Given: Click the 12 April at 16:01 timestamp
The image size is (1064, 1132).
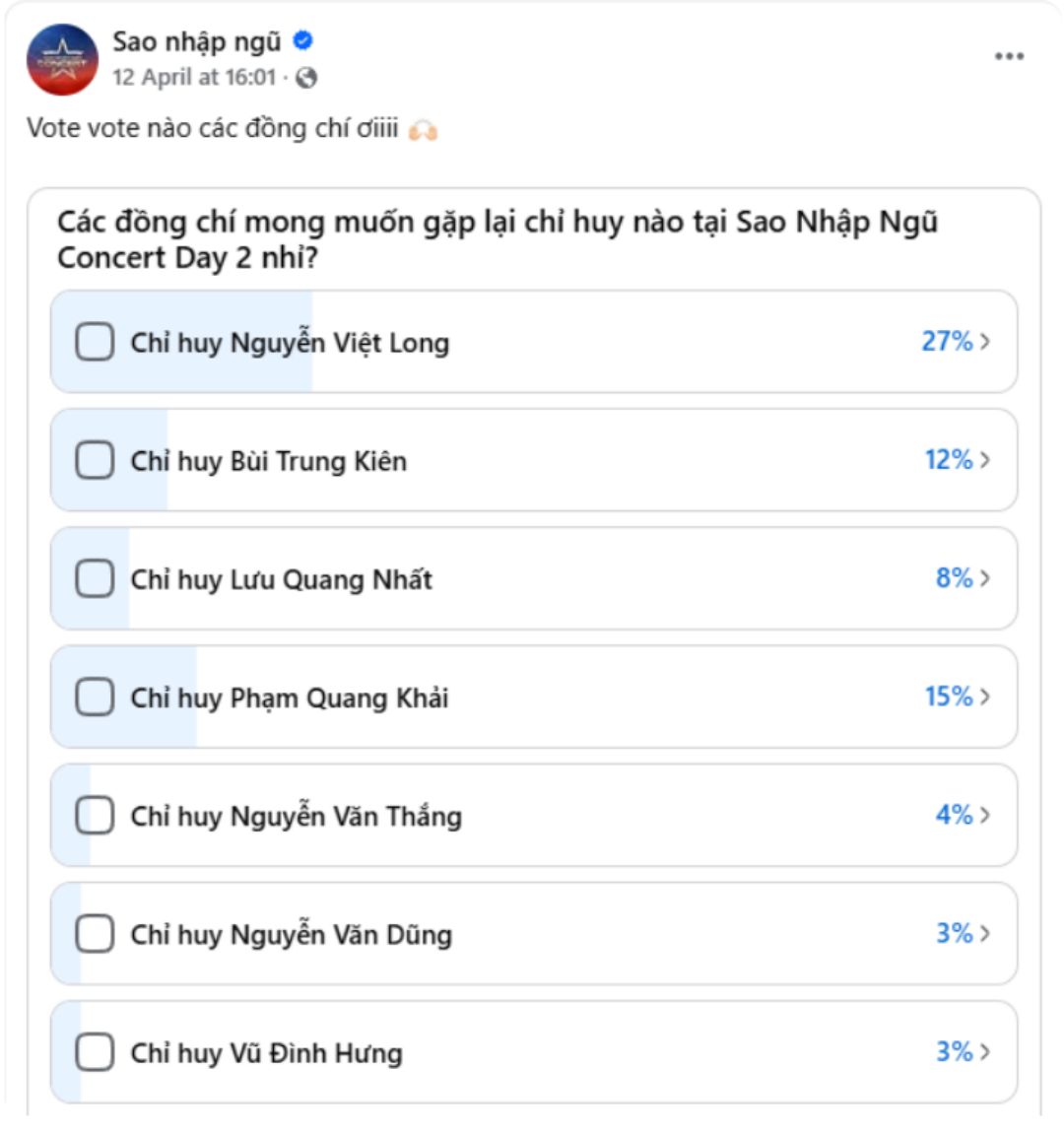Looking at the screenshot, I should (x=194, y=78).
